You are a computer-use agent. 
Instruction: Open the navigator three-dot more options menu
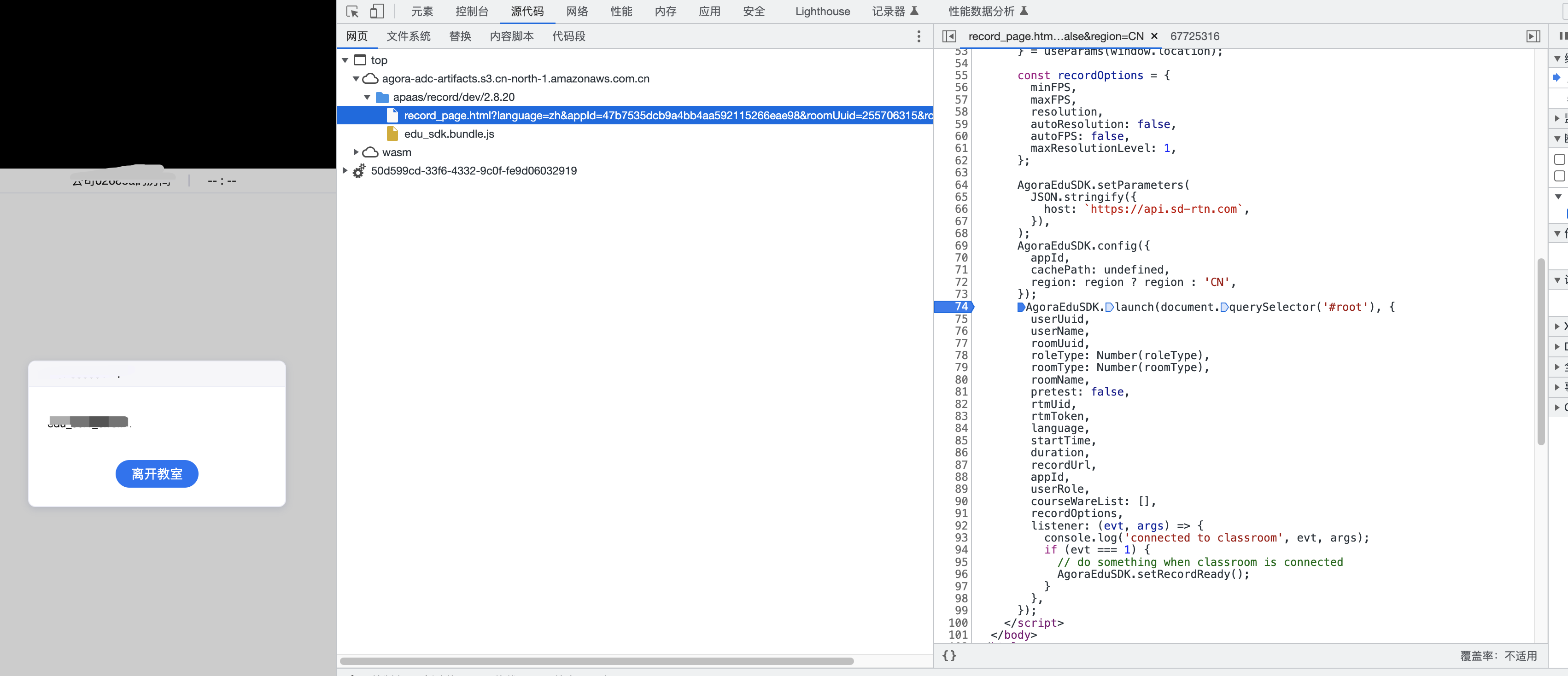[919, 36]
